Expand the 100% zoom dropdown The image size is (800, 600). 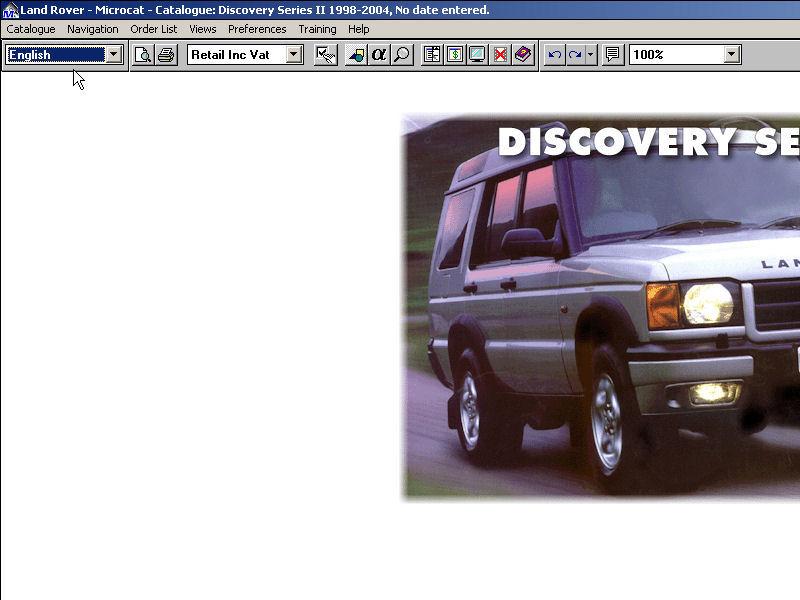coord(732,55)
